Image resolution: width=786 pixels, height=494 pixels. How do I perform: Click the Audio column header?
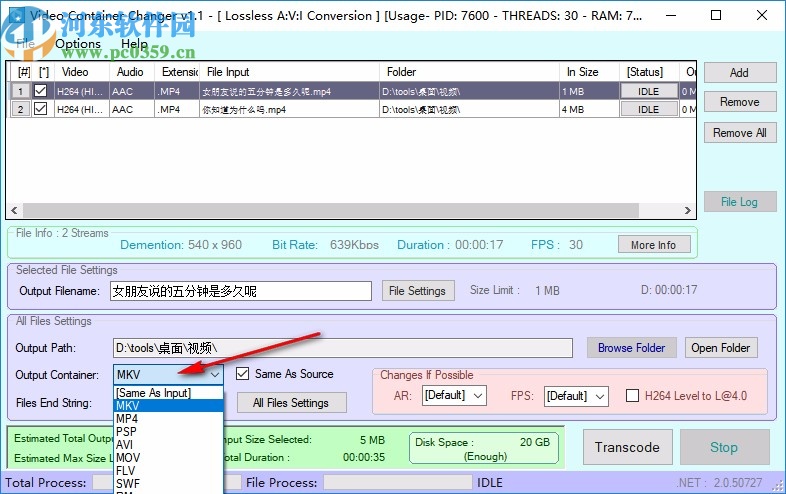[132, 72]
